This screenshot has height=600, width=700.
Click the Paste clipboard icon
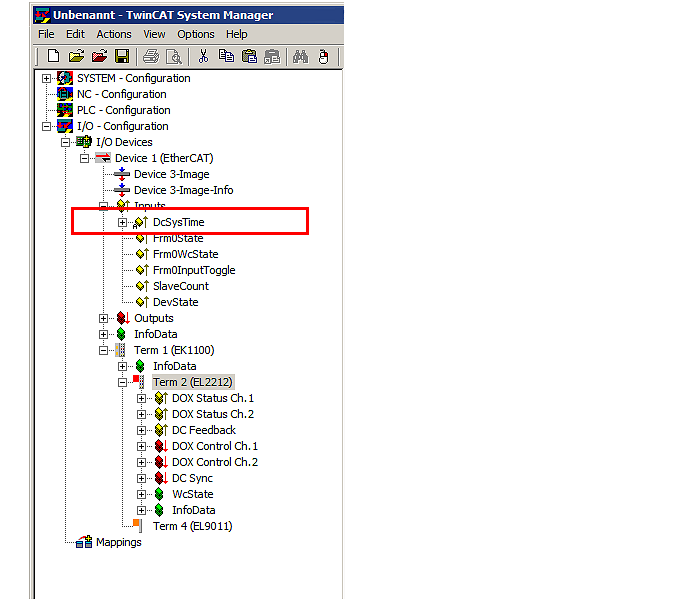pyautogui.click(x=249, y=56)
